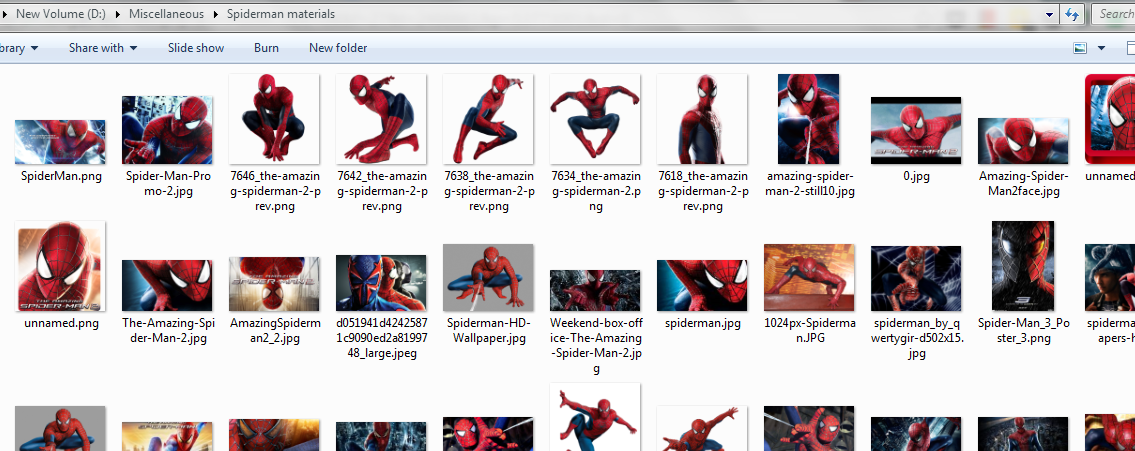The image size is (1135, 451).
Task: Click the file name label AmazingSpiderman2_2.jpg
Action: (x=274, y=331)
